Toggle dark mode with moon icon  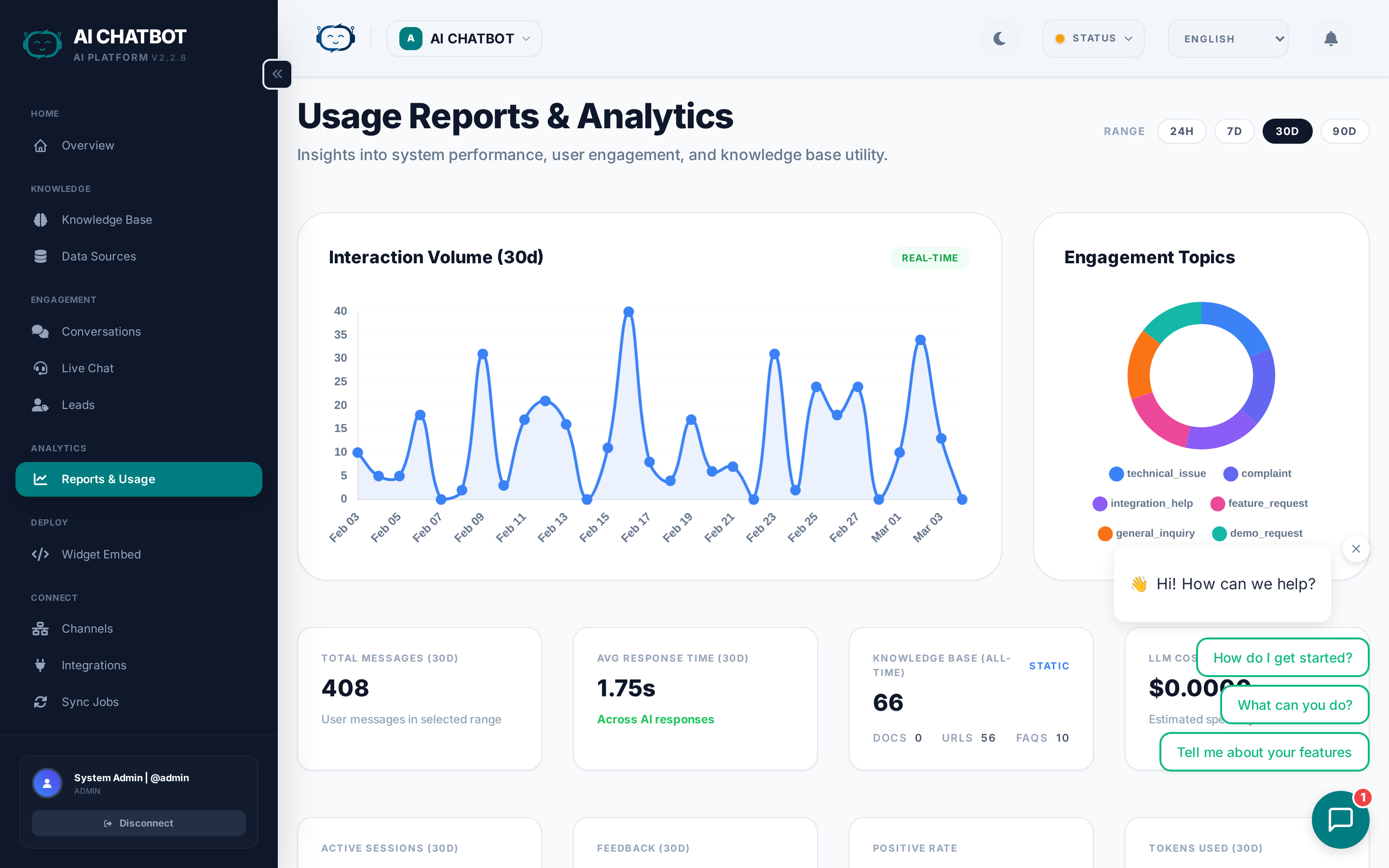coord(999,39)
